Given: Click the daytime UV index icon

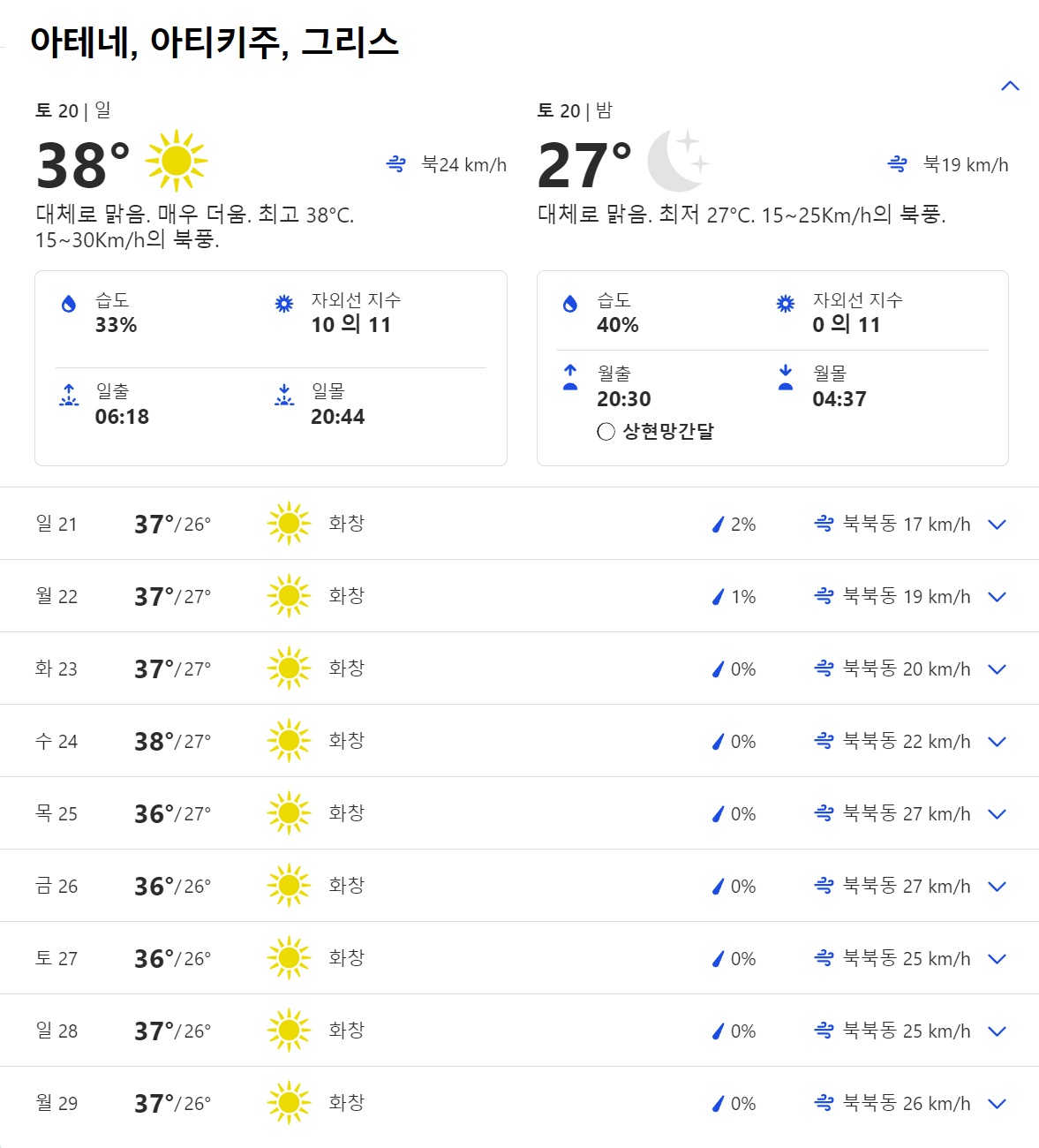Looking at the screenshot, I should click(284, 305).
